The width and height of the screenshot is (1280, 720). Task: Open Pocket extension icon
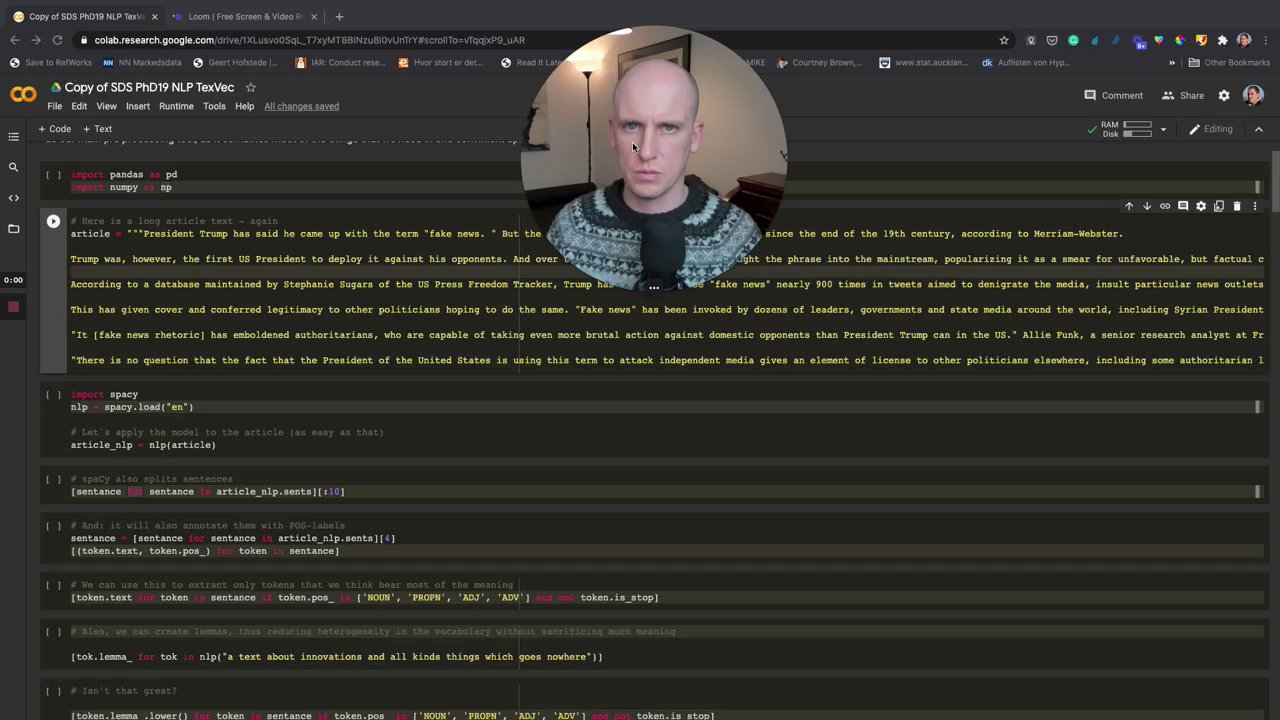click(x=1052, y=40)
